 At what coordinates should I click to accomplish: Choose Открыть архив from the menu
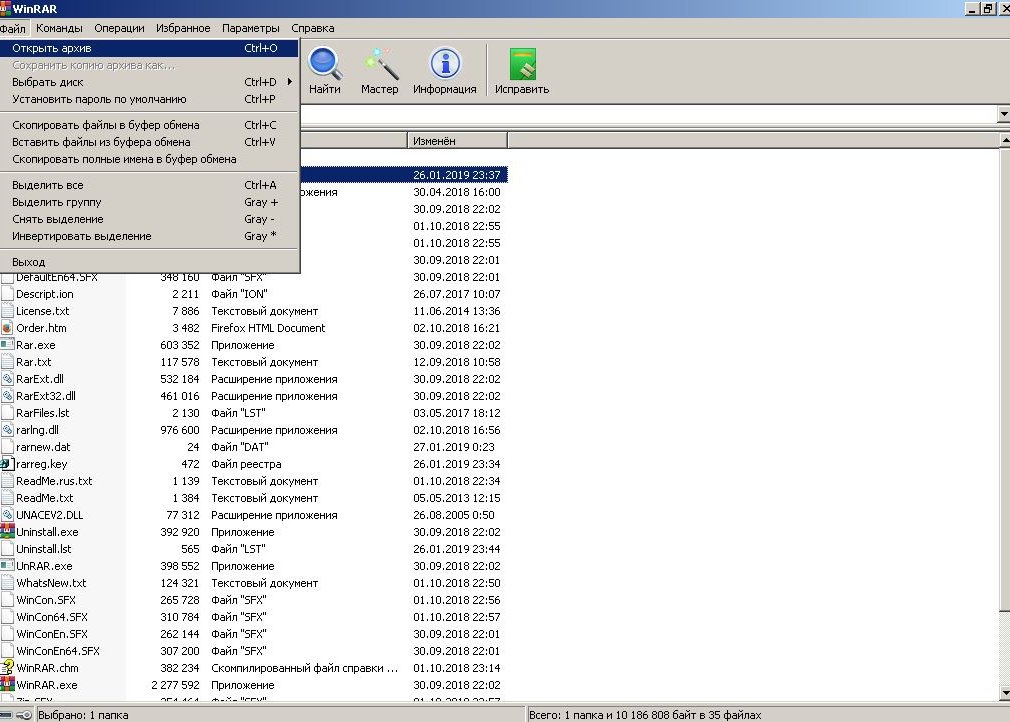149,48
